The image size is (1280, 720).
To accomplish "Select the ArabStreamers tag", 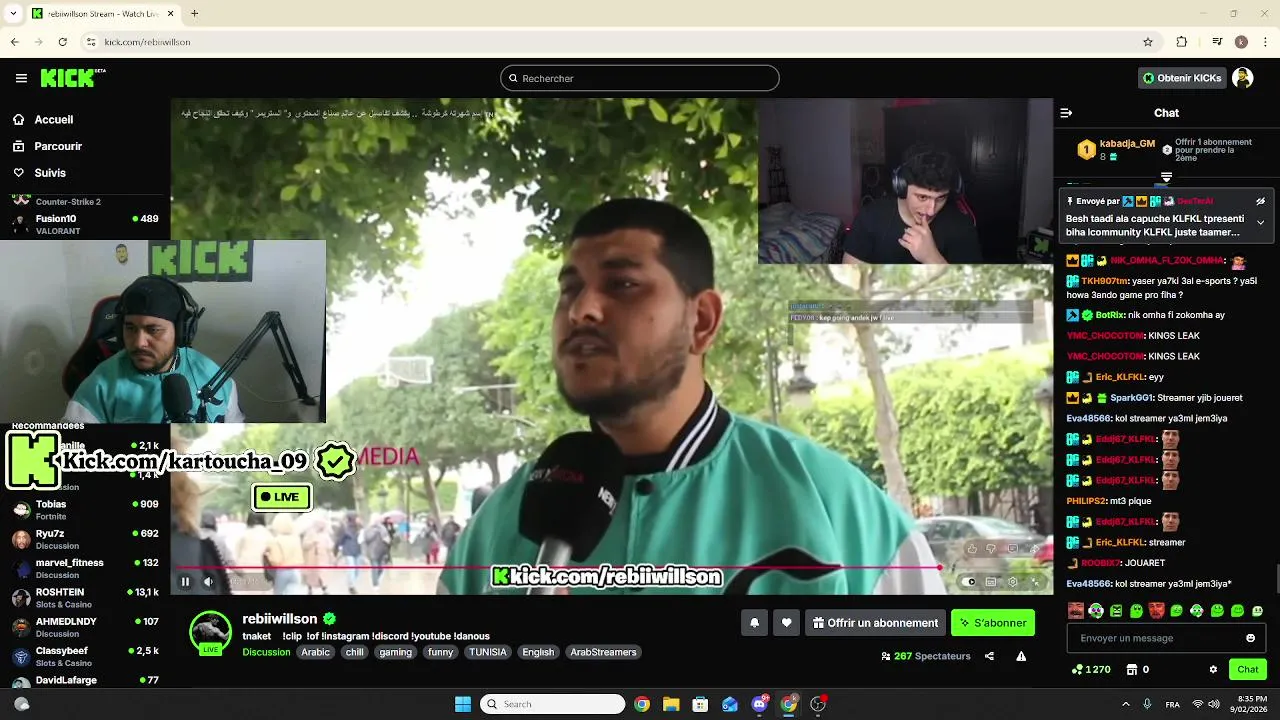I will point(603,652).
